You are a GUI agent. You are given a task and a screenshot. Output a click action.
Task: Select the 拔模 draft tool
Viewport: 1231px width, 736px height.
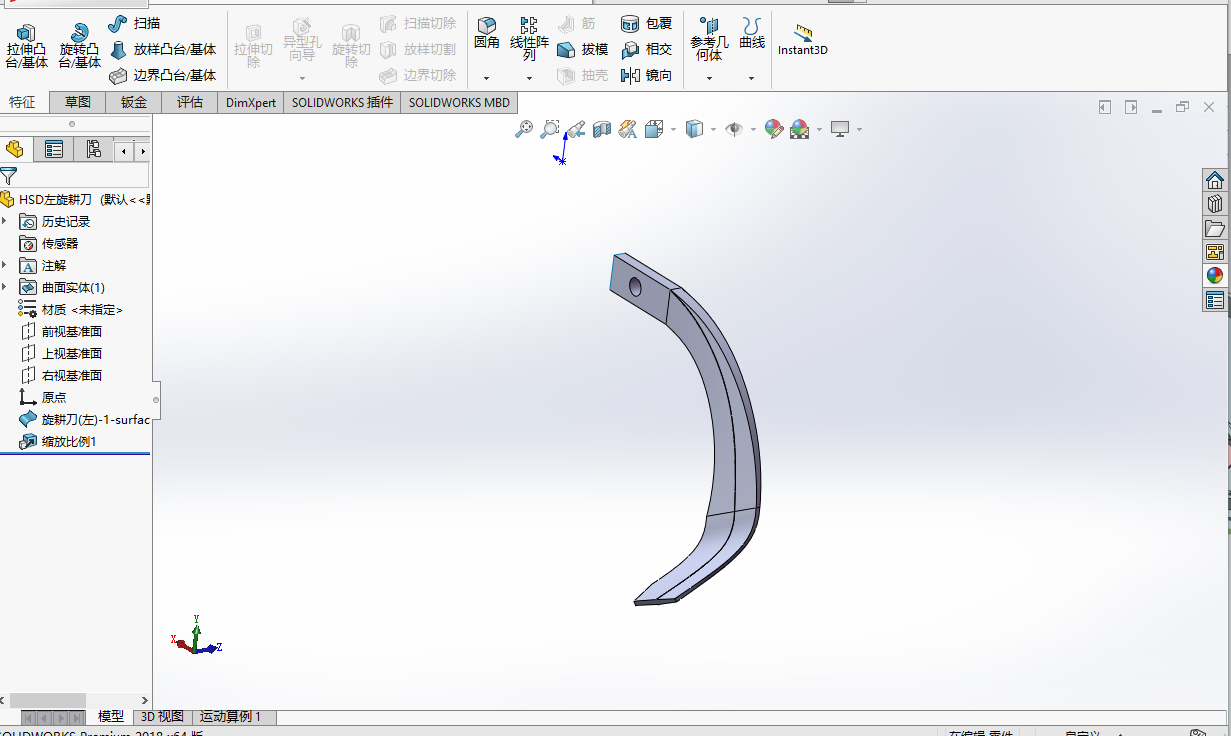tap(582, 49)
